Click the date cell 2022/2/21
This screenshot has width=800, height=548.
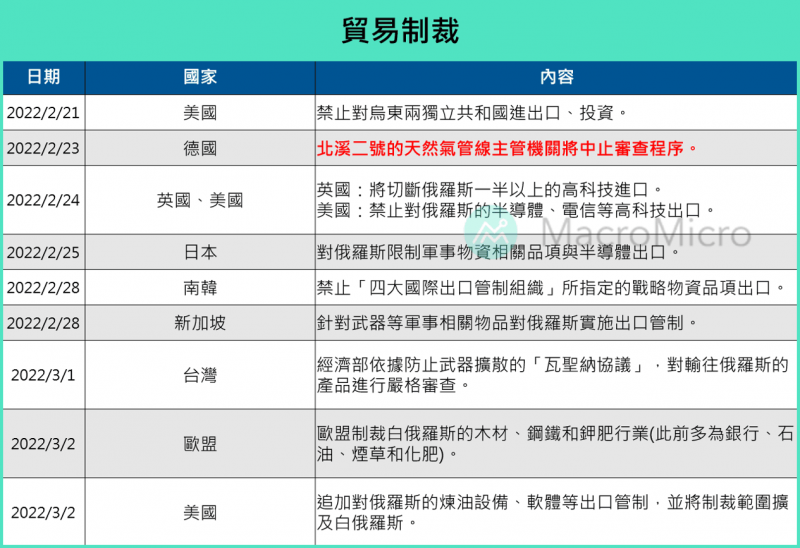(x=43, y=113)
